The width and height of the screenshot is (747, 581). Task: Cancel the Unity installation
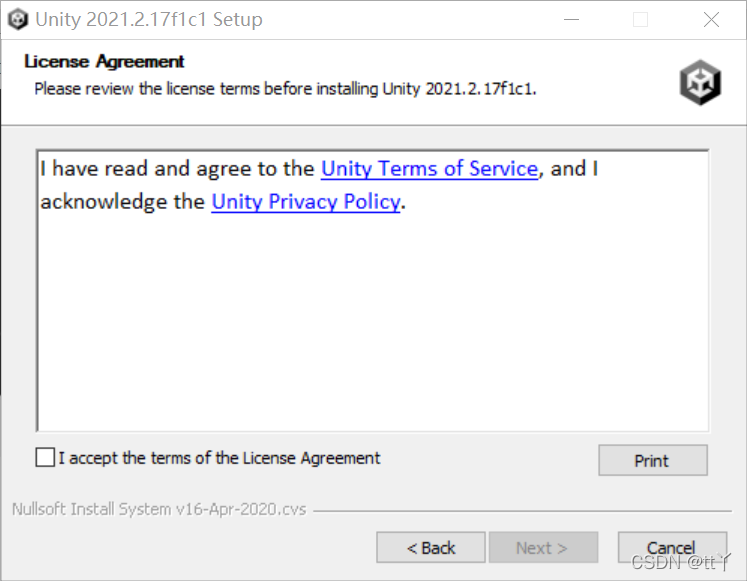[x=672, y=548]
